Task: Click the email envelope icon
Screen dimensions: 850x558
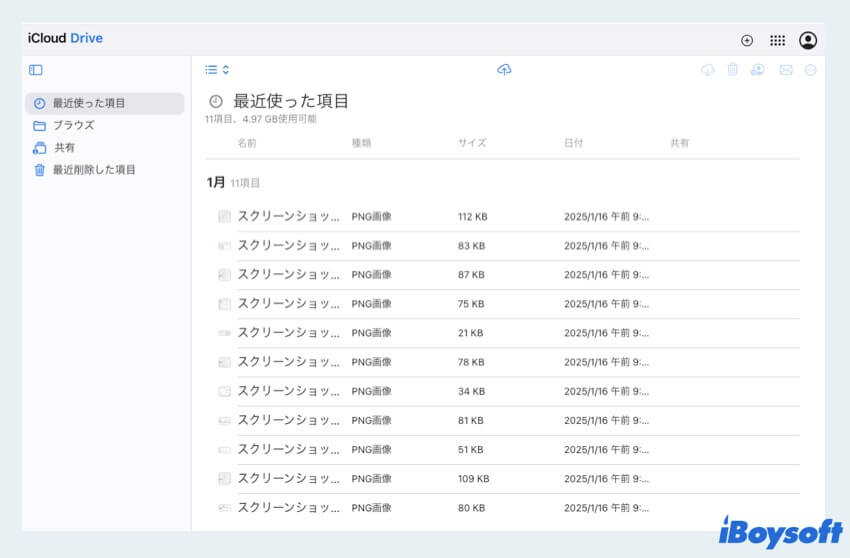Action: 785,70
